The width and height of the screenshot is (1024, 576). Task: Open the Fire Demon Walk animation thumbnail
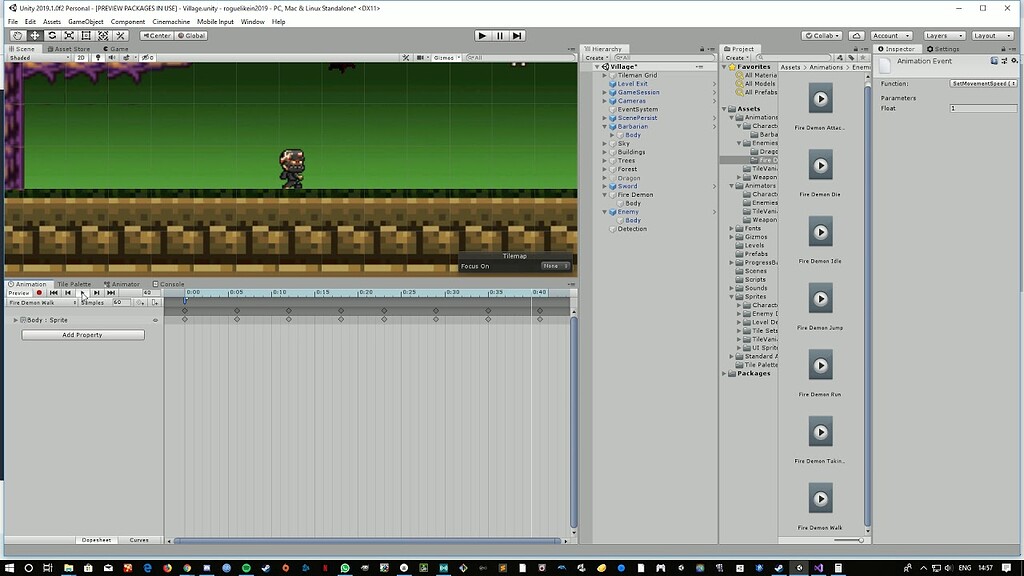coord(820,498)
